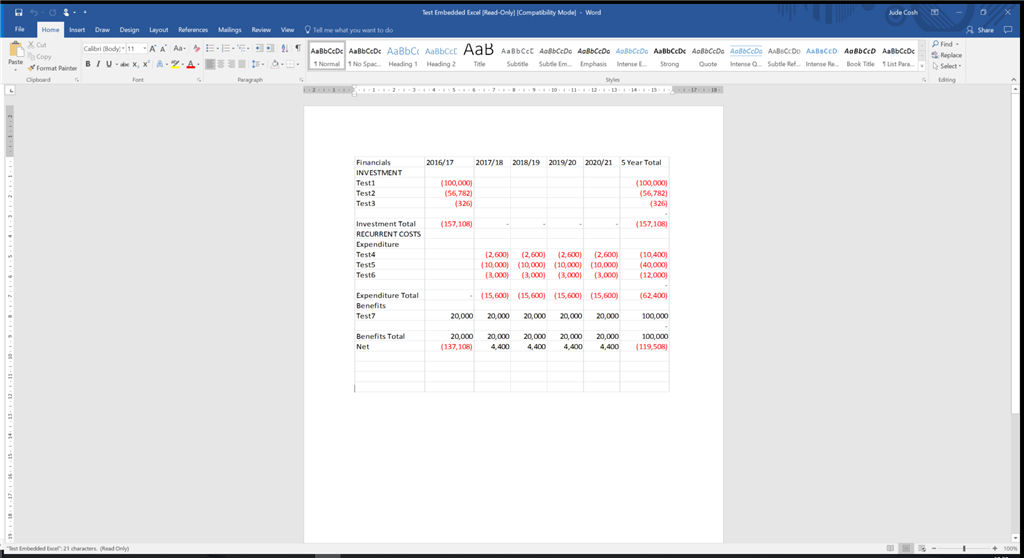Switch to the References tab
The image size is (1024, 558).
(193, 30)
